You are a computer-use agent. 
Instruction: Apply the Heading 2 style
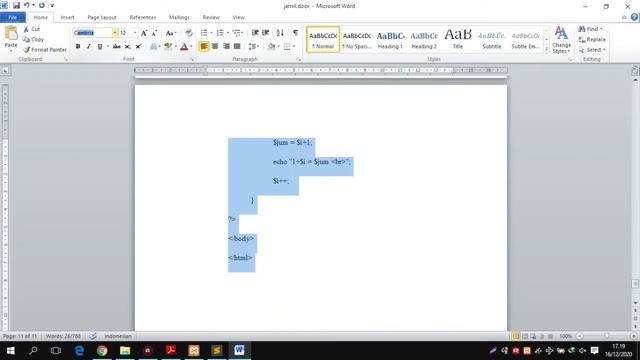click(424, 40)
